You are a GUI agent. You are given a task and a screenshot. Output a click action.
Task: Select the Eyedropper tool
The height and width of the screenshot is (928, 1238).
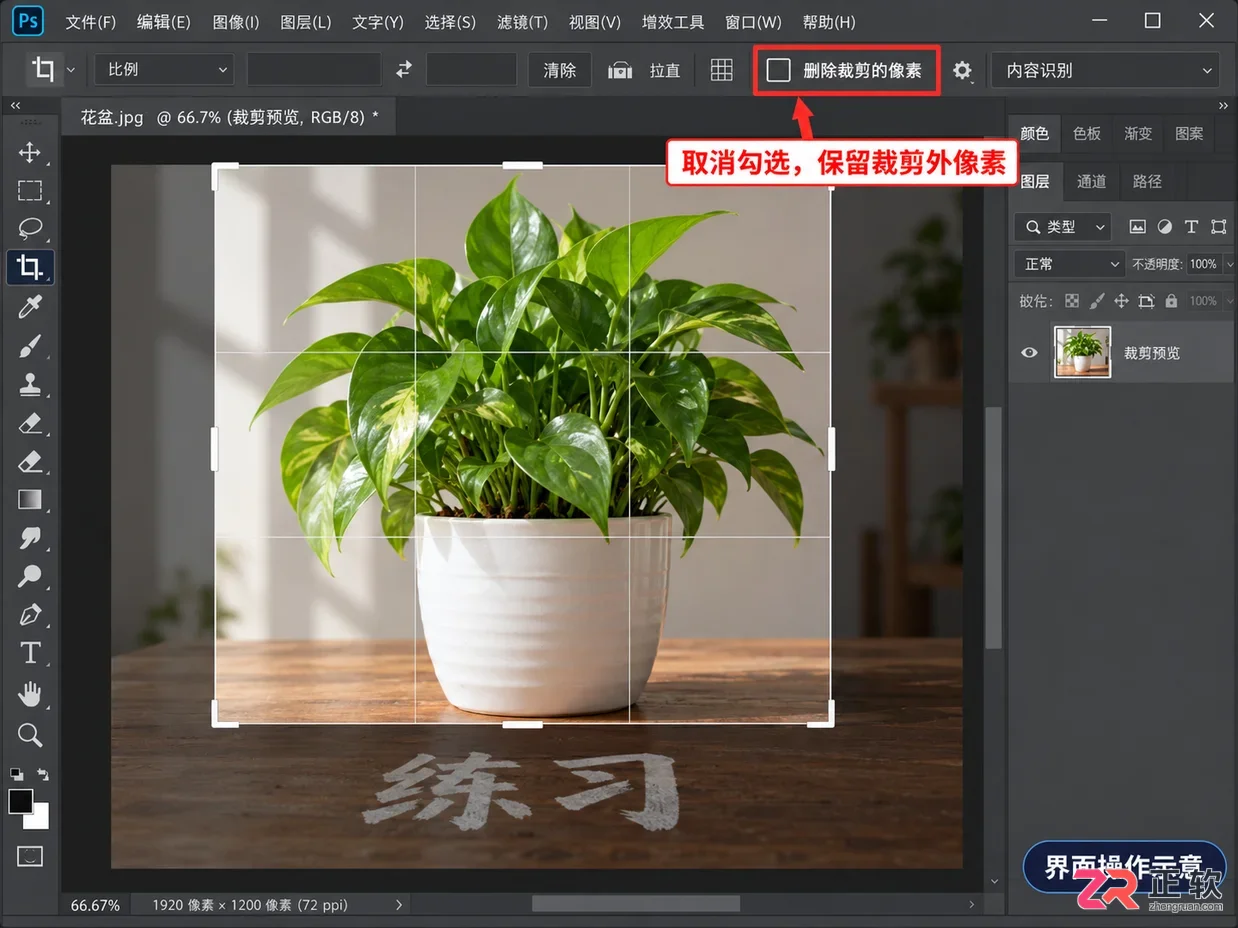[29, 306]
